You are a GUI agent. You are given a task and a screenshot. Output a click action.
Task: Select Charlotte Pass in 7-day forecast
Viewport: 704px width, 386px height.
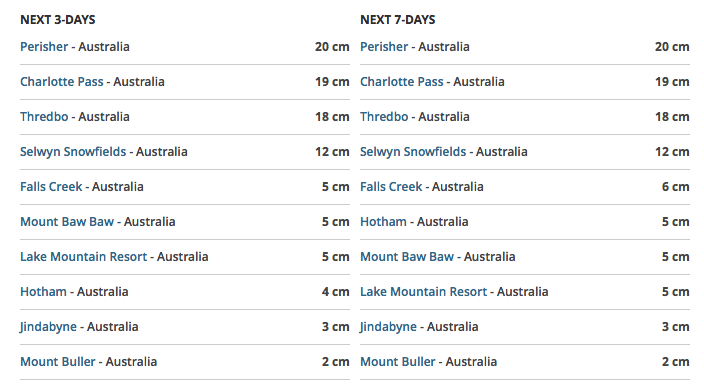coord(401,82)
